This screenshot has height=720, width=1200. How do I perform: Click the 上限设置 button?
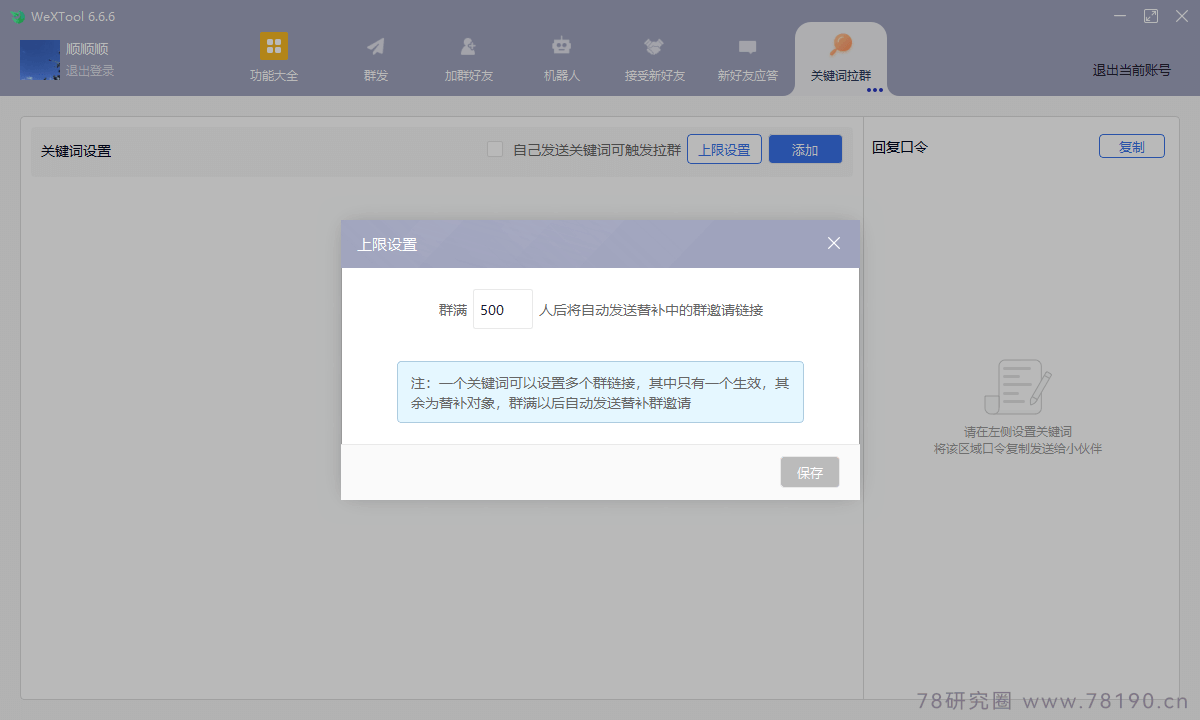point(724,148)
